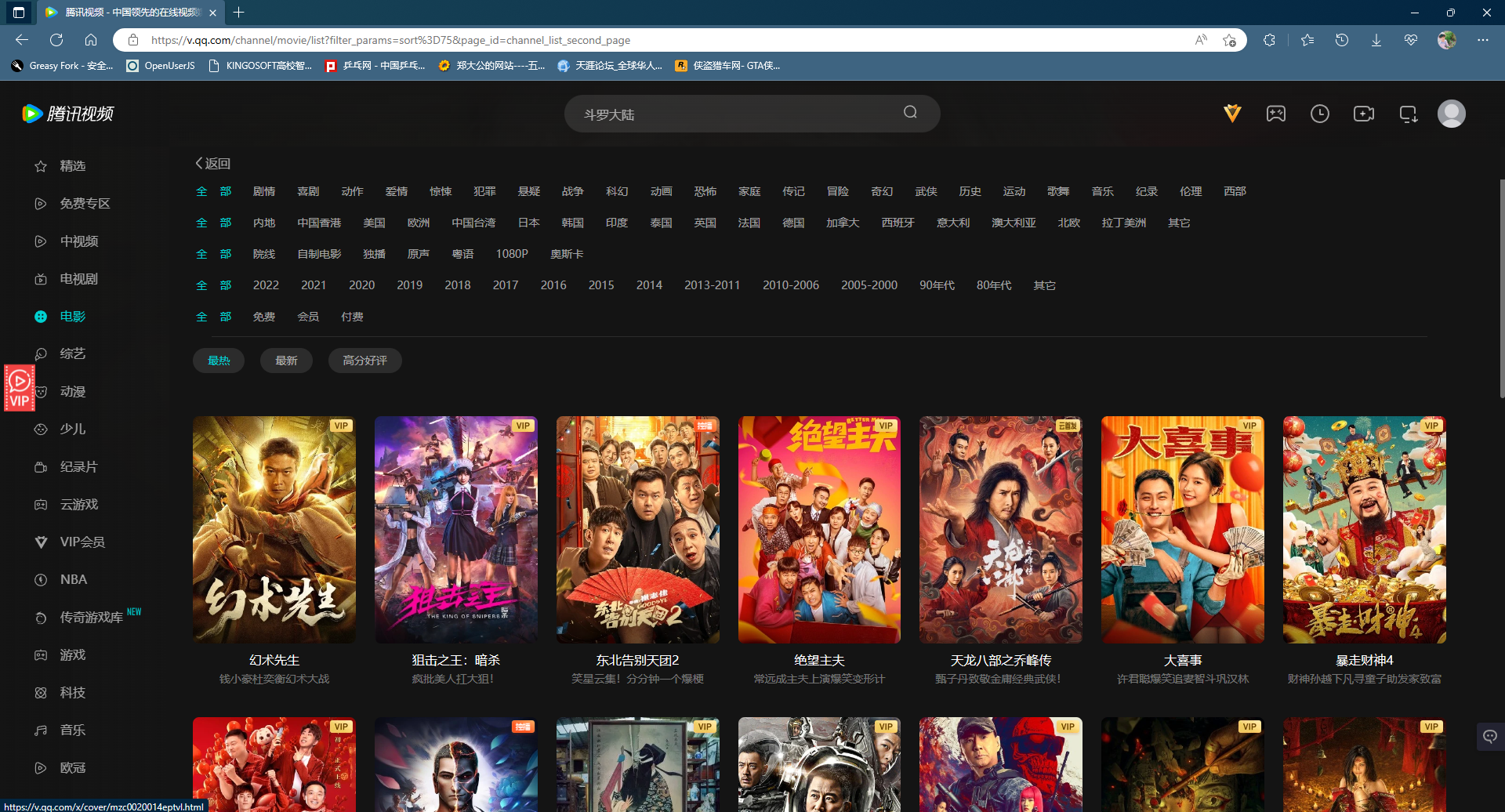Open 电视剧 in the sidebar
This screenshot has width=1505, height=812.
78,279
